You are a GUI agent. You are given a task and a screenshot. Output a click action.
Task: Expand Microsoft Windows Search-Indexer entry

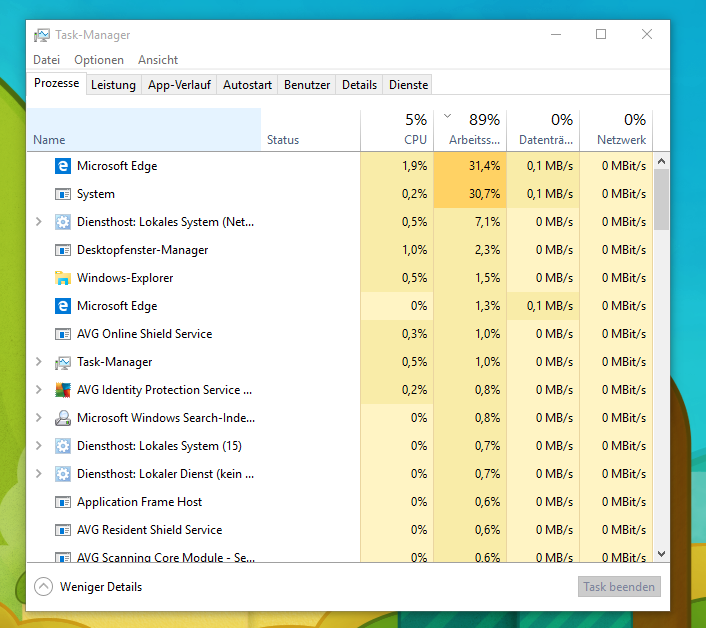(x=39, y=418)
